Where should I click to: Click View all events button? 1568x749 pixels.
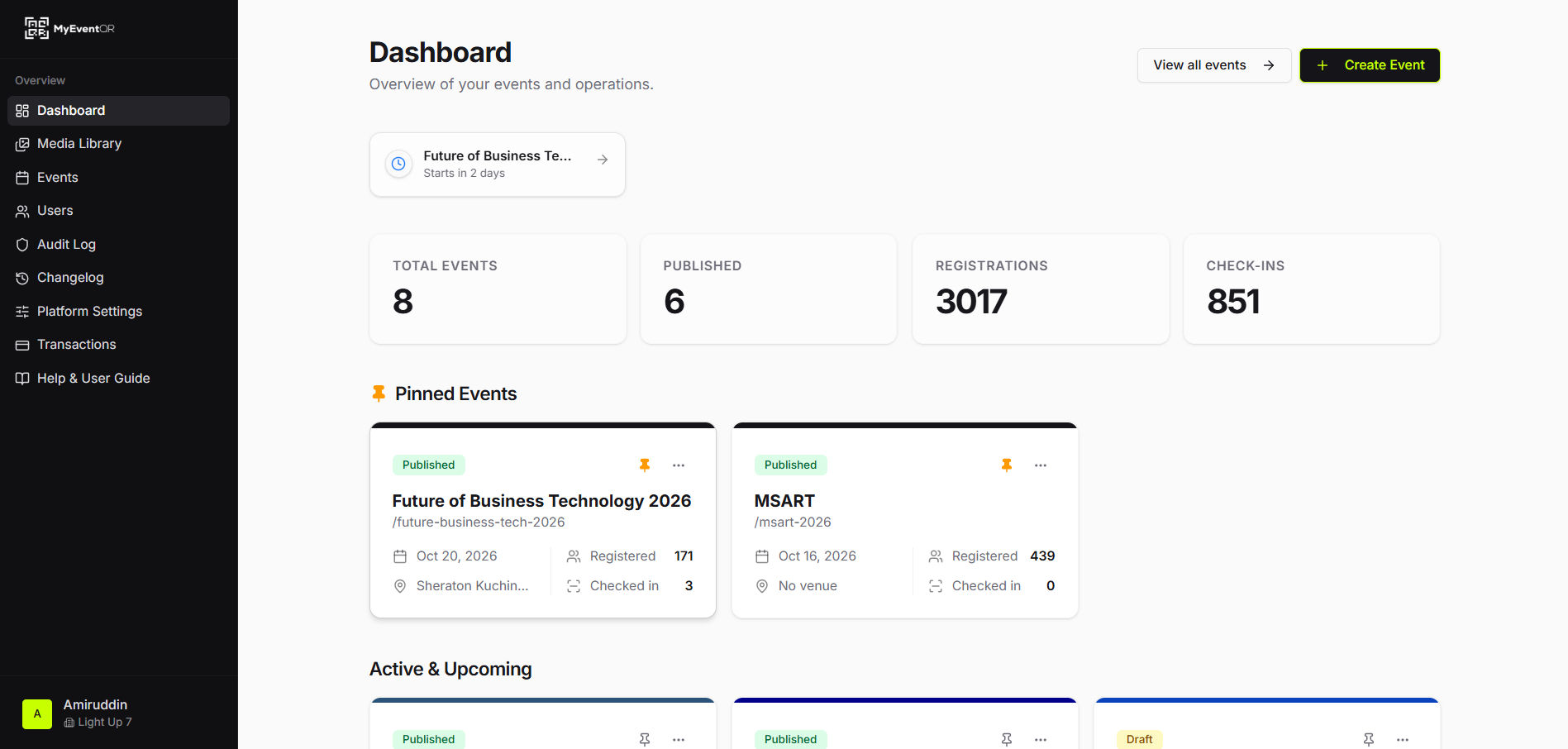point(1214,65)
